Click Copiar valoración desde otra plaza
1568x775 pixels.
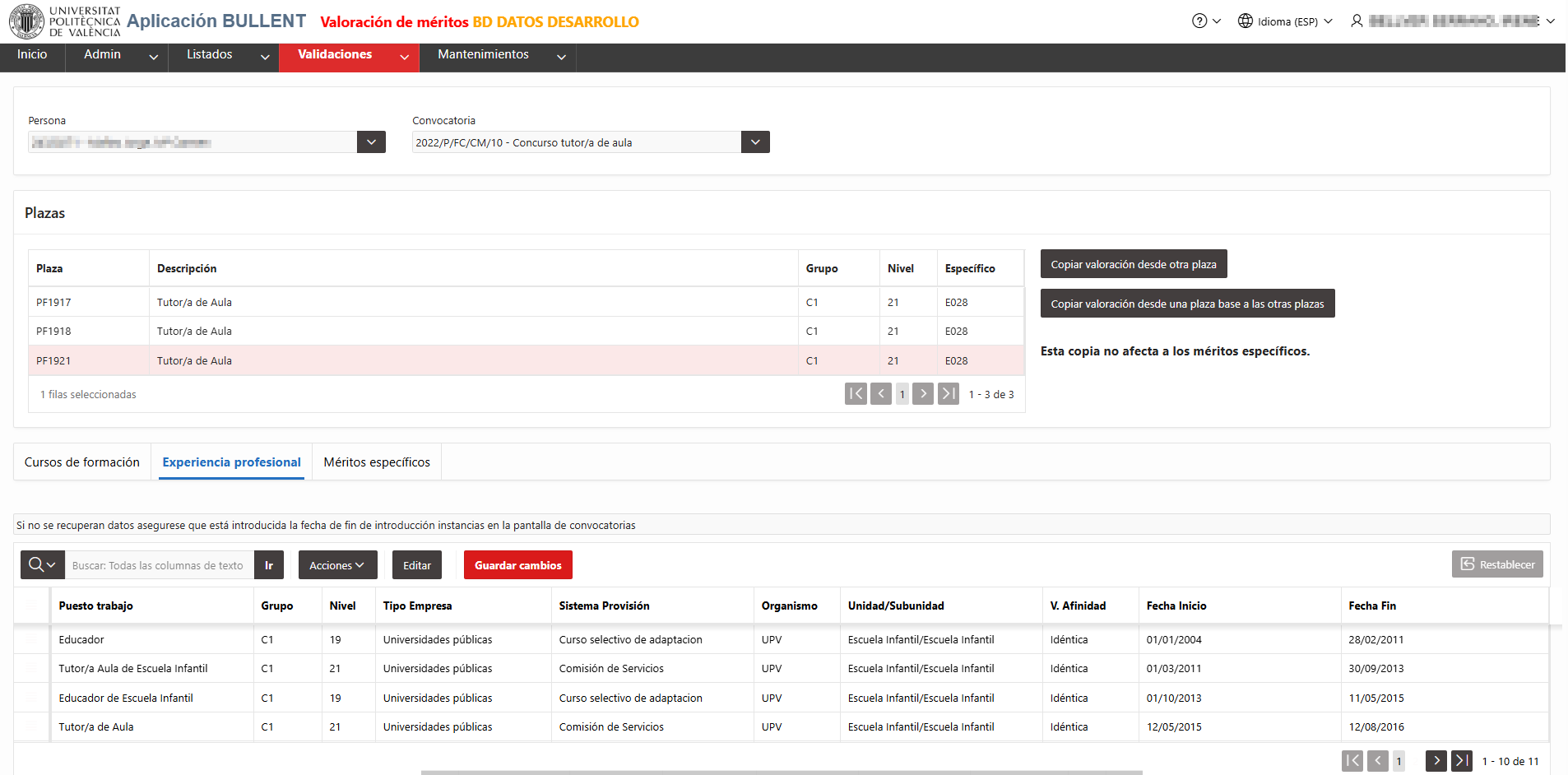point(1134,264)
